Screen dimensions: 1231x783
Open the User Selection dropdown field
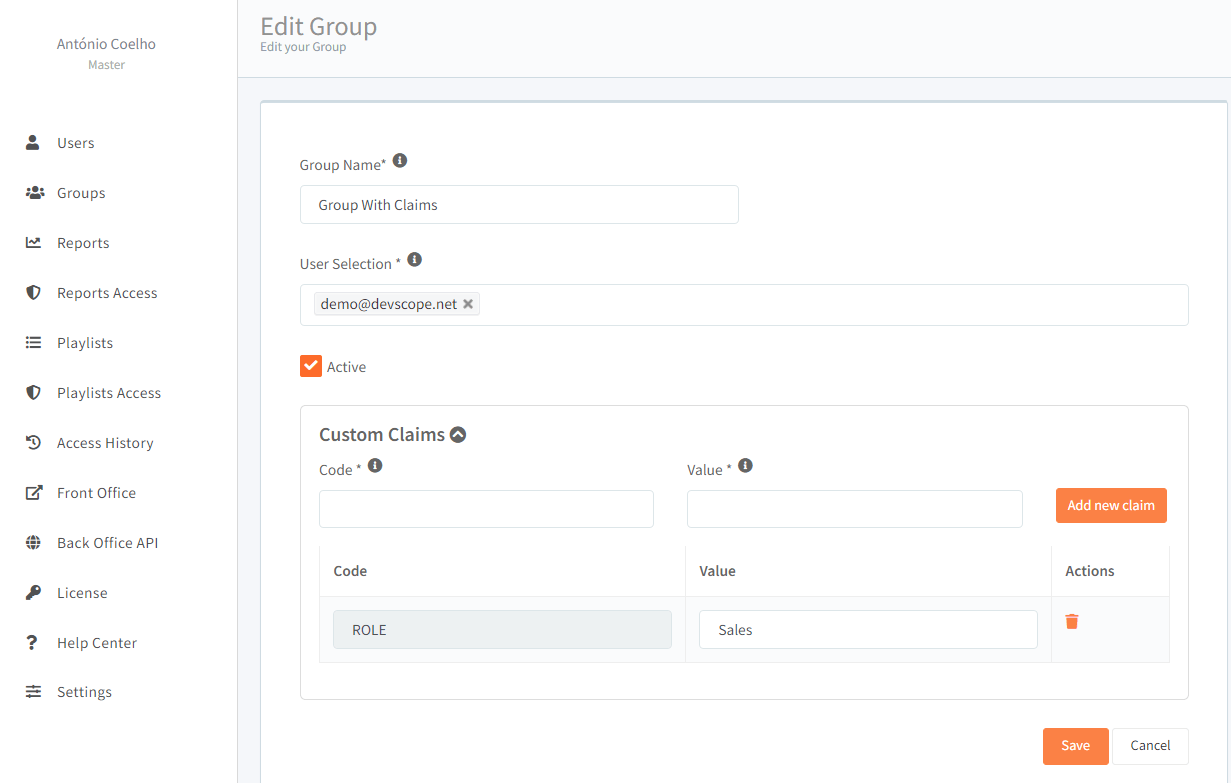point(830,305)
